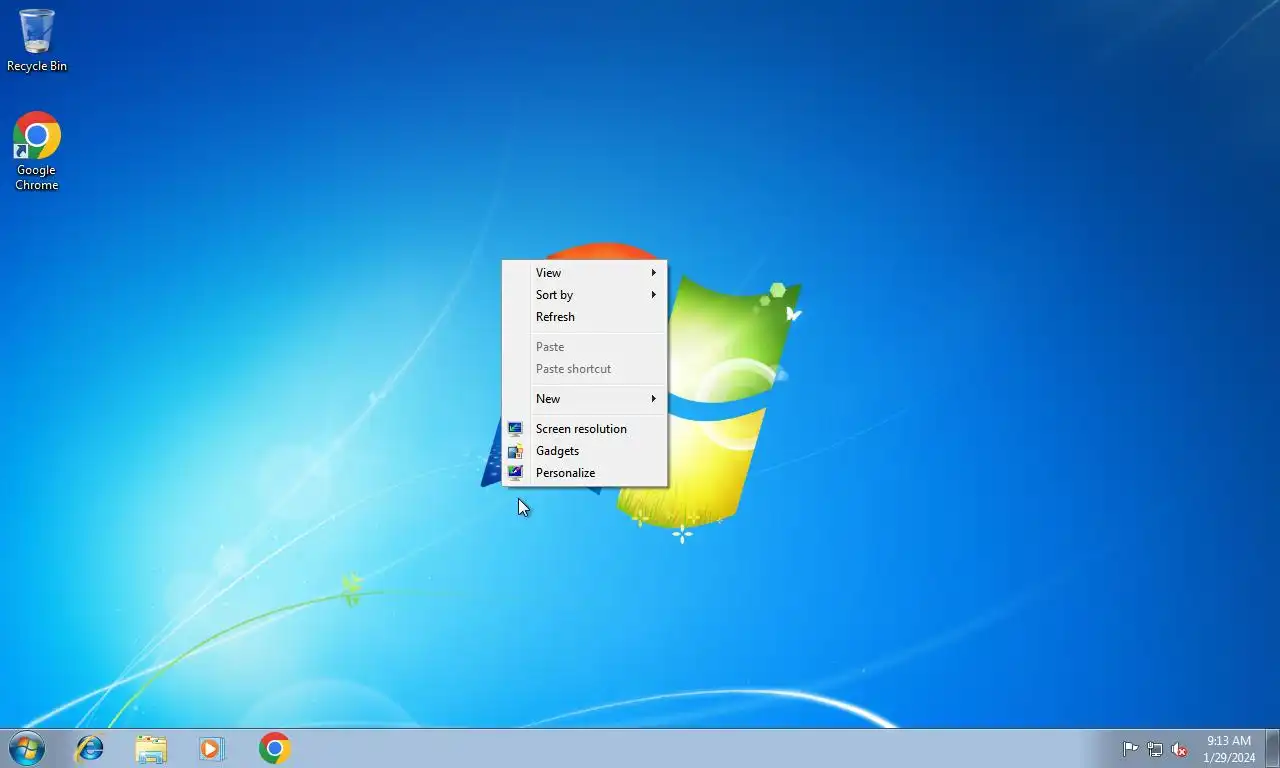
Task: Open Windows Explorer from the taskbar
Action: tap(151, 748)
